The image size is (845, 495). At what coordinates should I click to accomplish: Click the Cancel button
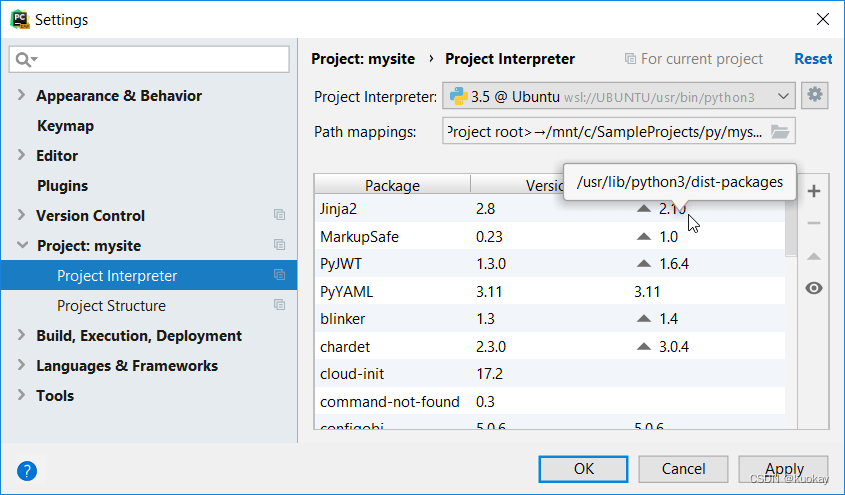(x=683, y=469)
